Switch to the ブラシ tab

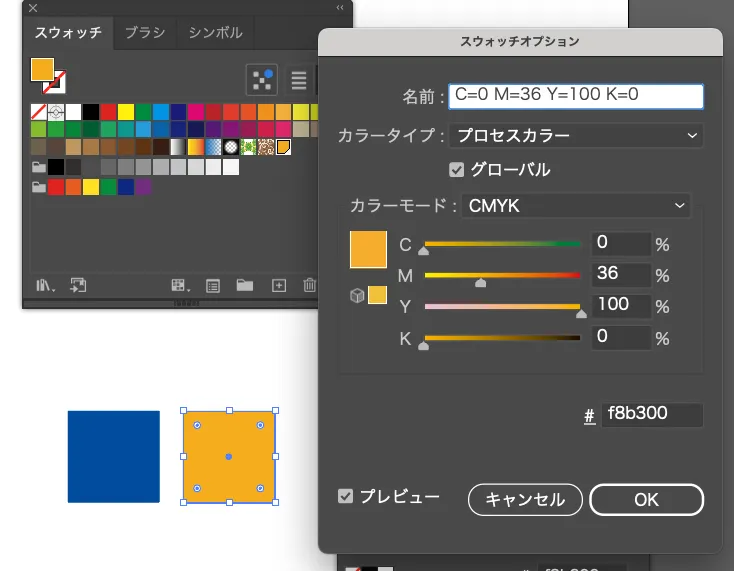(145, 33)
